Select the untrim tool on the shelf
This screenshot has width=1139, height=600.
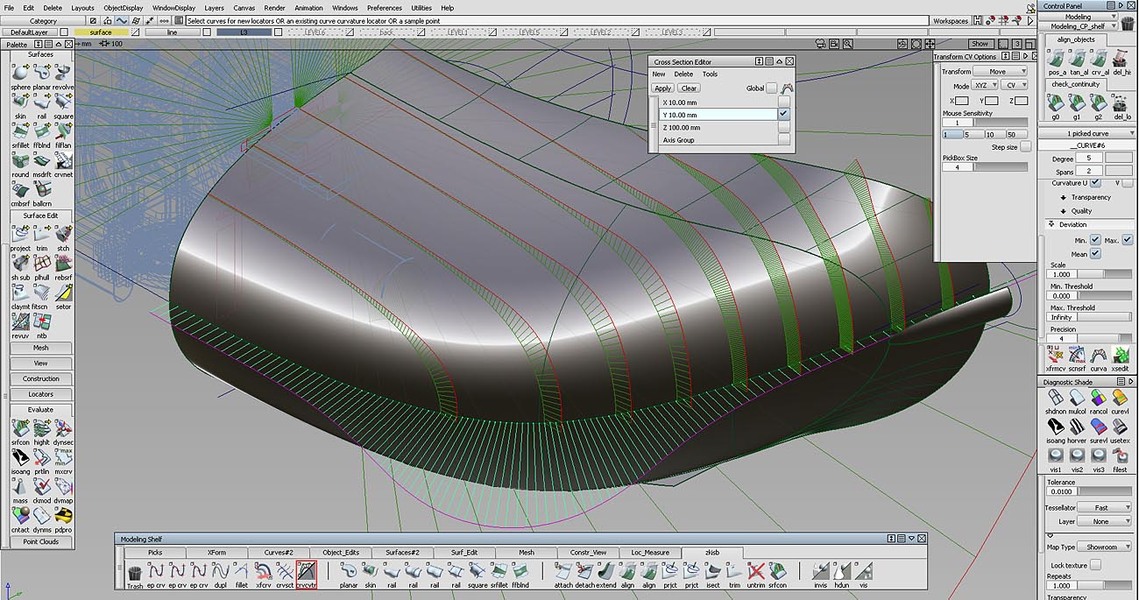[x=756, y=573]
